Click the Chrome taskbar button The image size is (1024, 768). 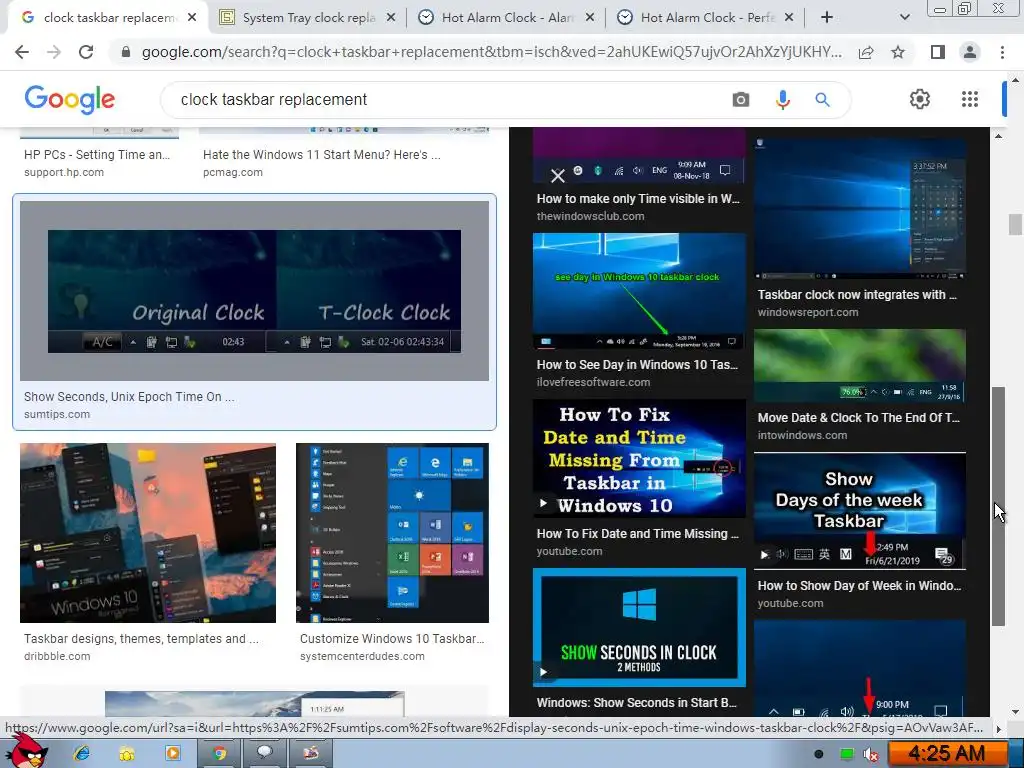(x=219, y=754)
